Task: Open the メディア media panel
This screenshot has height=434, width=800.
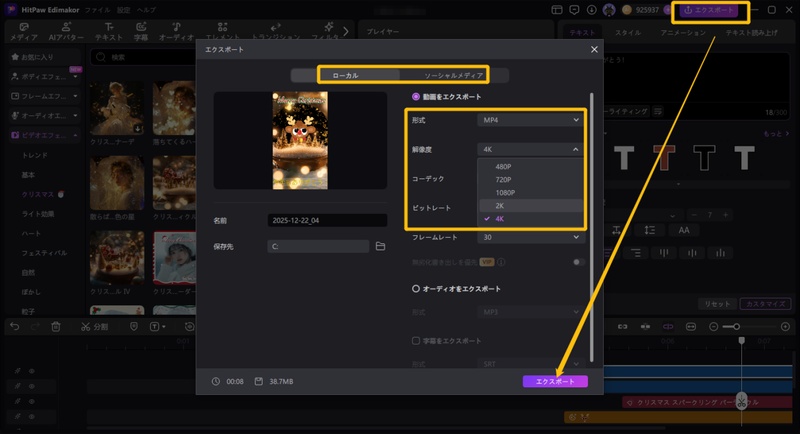Action: click(x=23, y=32)
